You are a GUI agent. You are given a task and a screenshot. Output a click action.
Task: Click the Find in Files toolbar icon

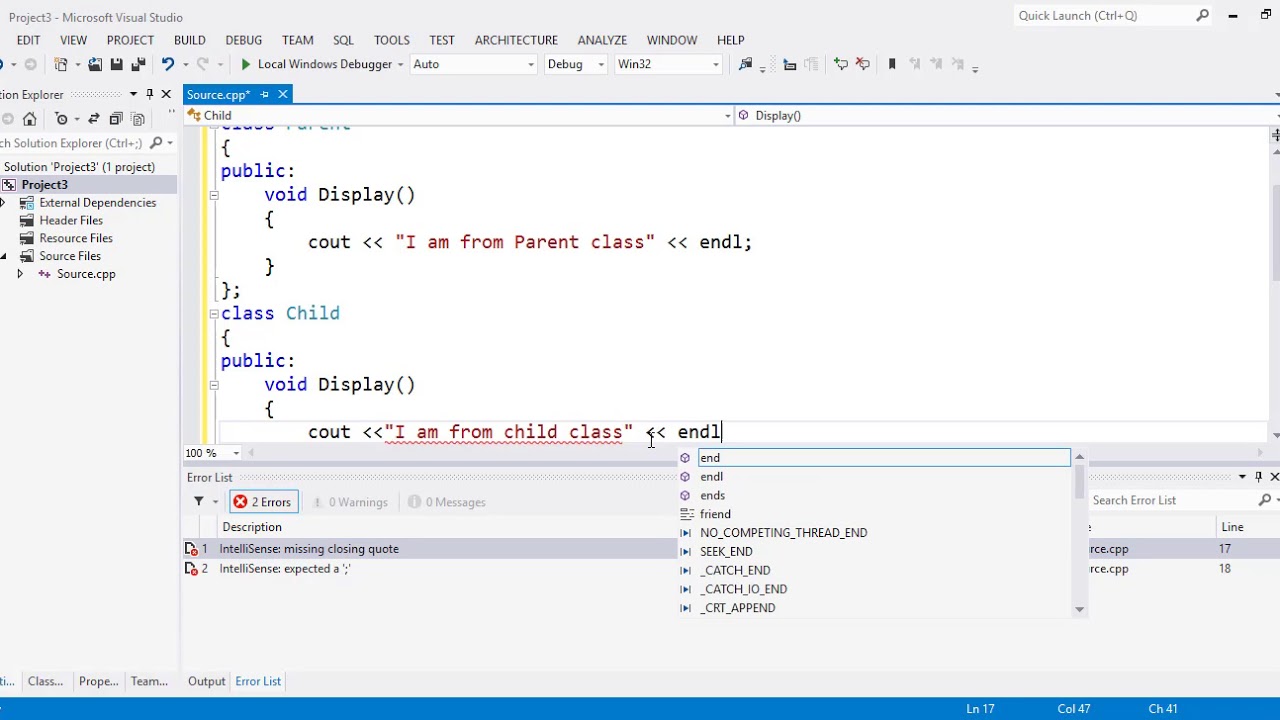tap(745, 64)
